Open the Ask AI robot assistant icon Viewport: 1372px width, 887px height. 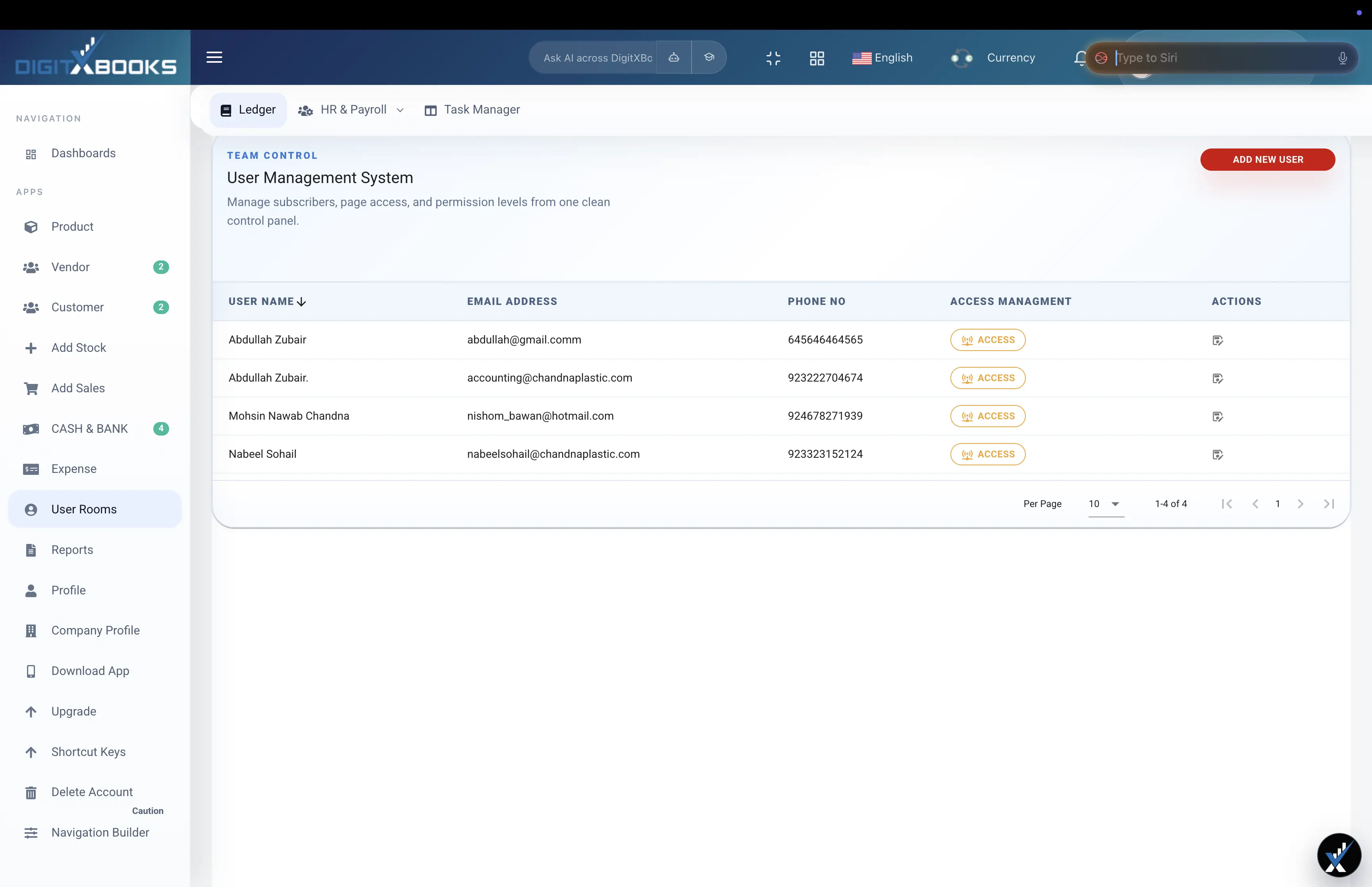click(x=674, y=58)
